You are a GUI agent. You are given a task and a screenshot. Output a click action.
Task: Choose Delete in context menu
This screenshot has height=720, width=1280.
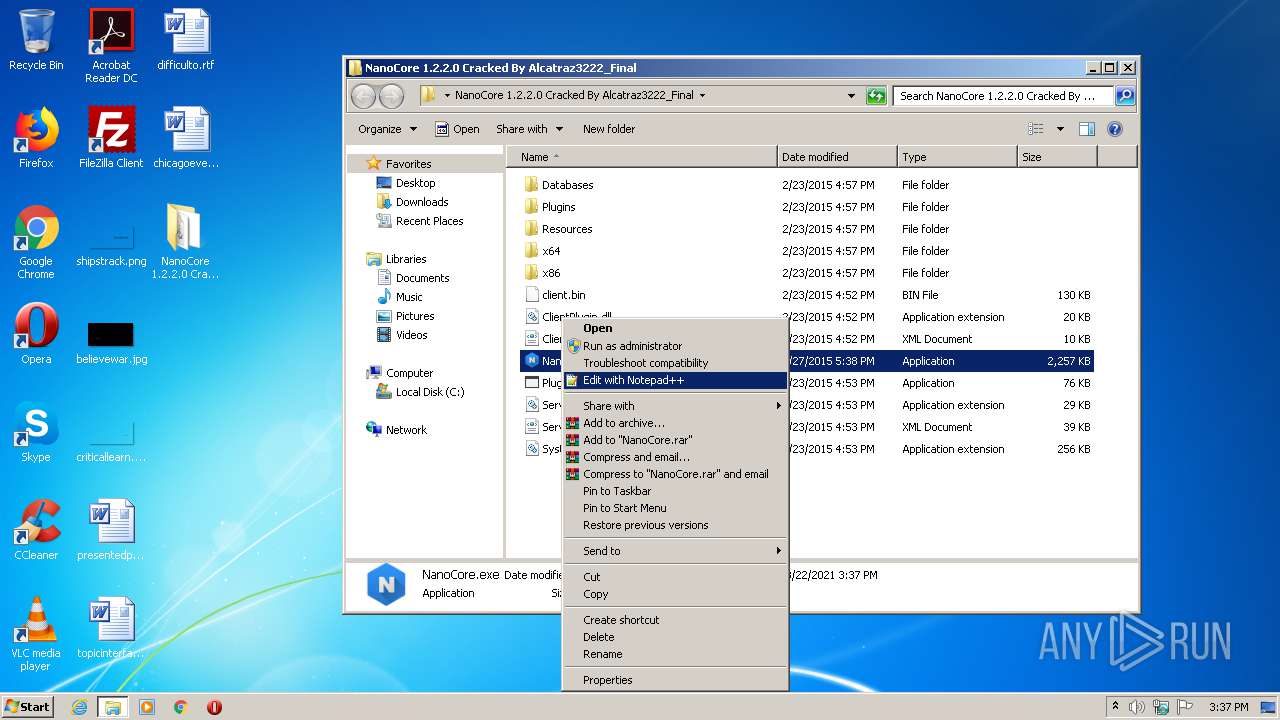click(x=675, y=637)
